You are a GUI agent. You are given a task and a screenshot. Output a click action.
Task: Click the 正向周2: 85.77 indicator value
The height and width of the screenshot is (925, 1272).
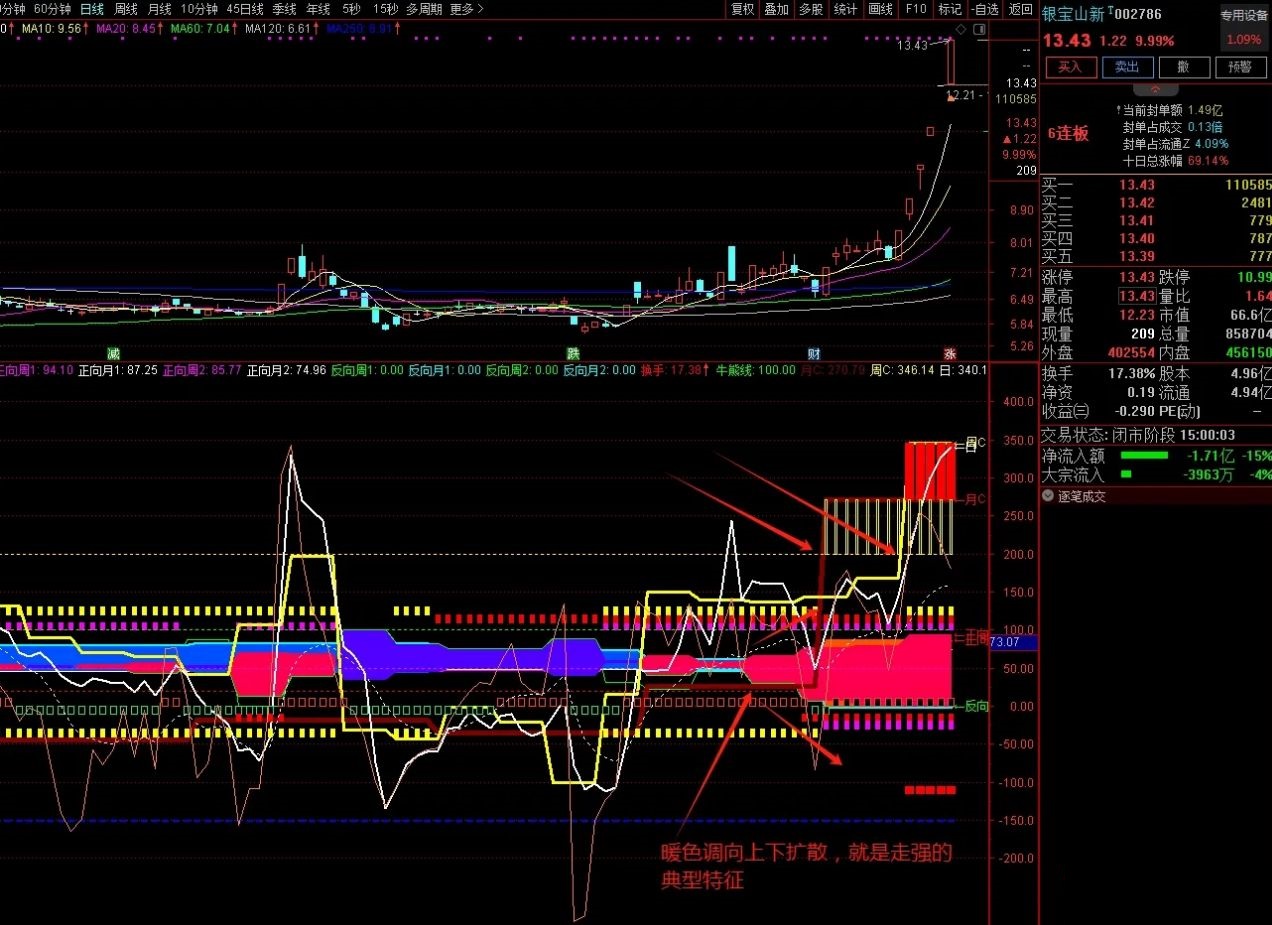coord(203,370)
